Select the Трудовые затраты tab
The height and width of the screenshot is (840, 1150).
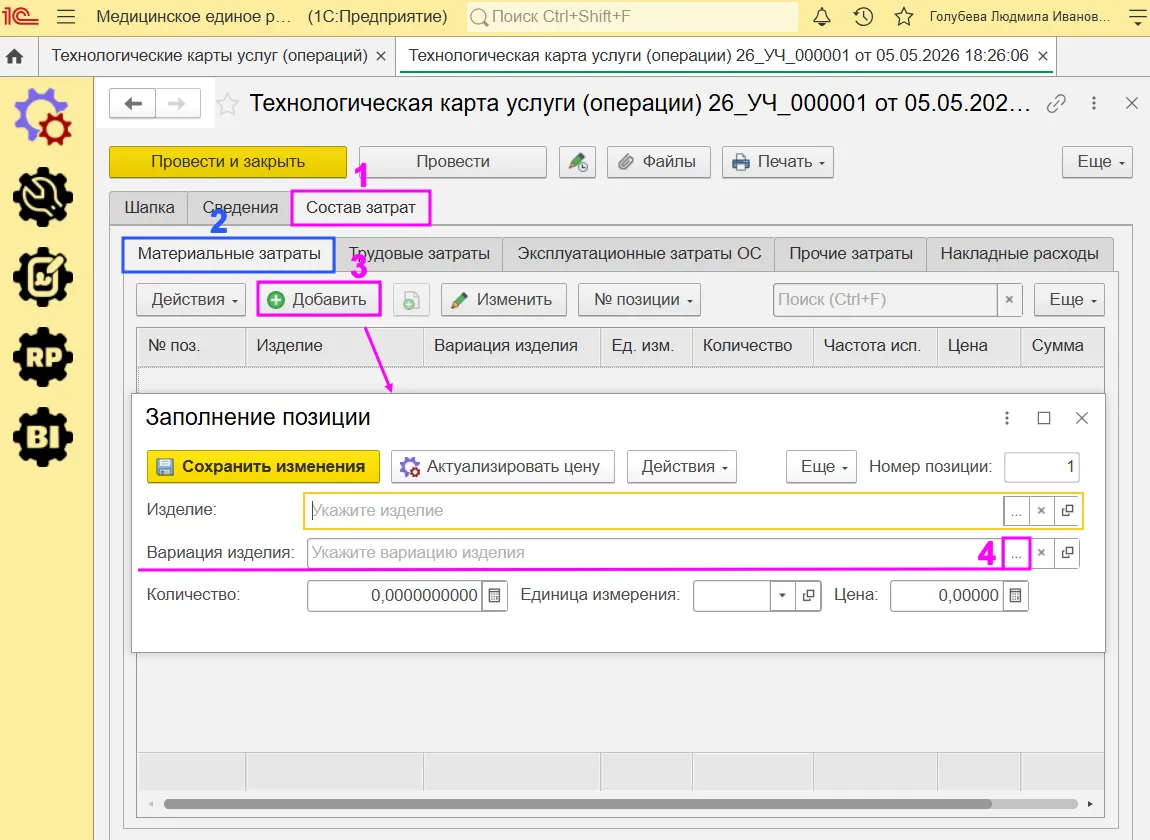[419, 254]
